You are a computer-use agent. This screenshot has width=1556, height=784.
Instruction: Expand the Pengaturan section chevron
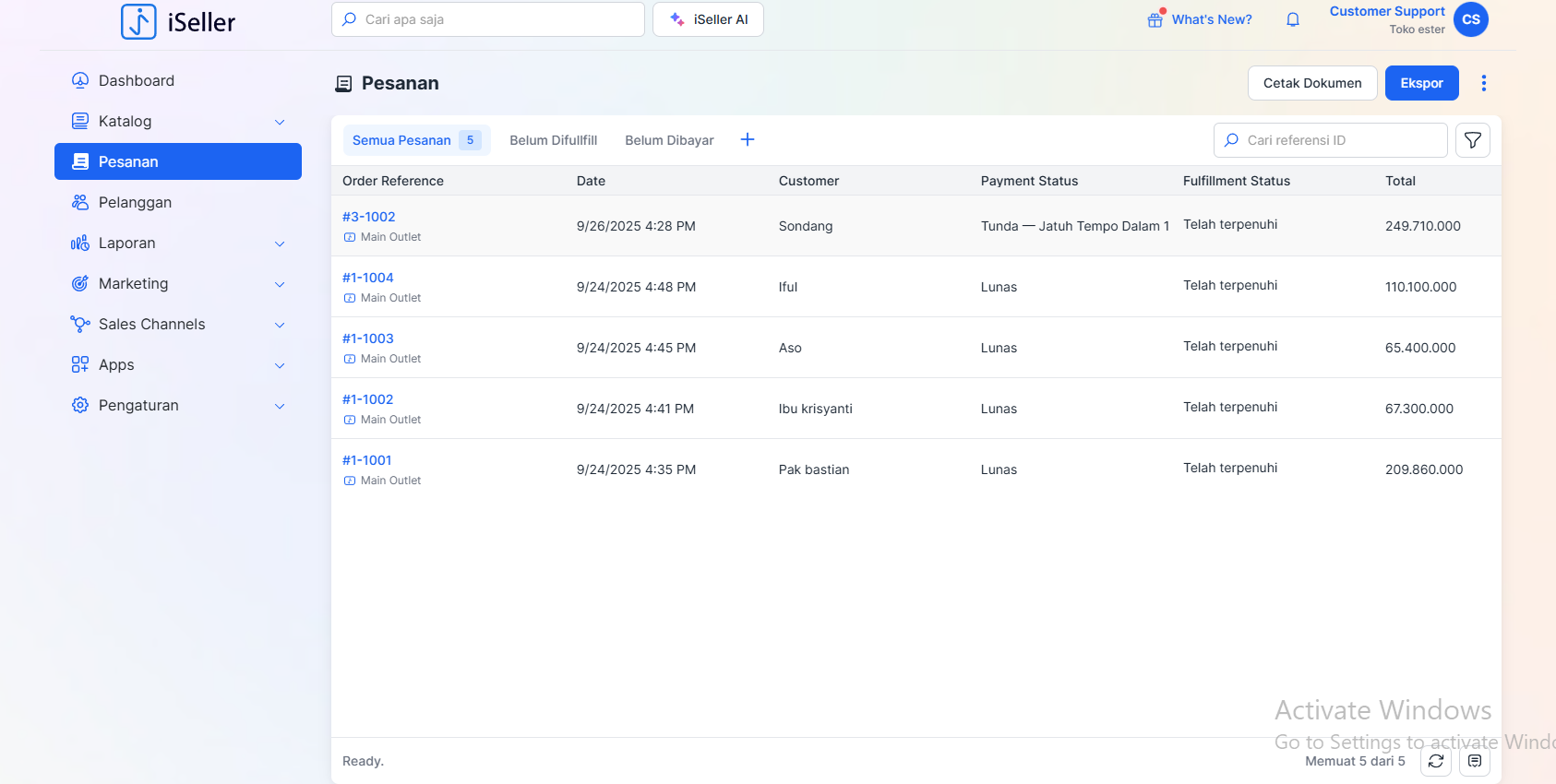tap(280, 406)
